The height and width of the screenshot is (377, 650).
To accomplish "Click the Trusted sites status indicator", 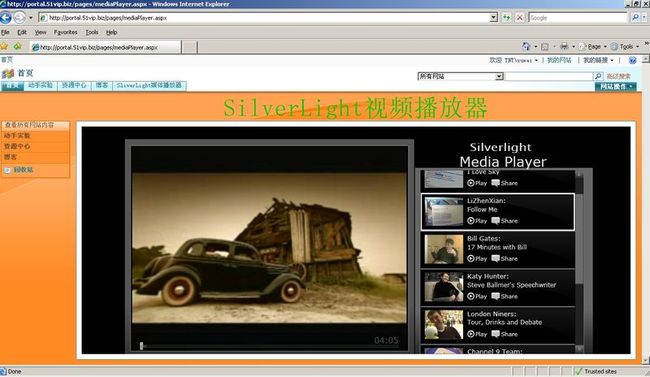I will coord(596,372).
